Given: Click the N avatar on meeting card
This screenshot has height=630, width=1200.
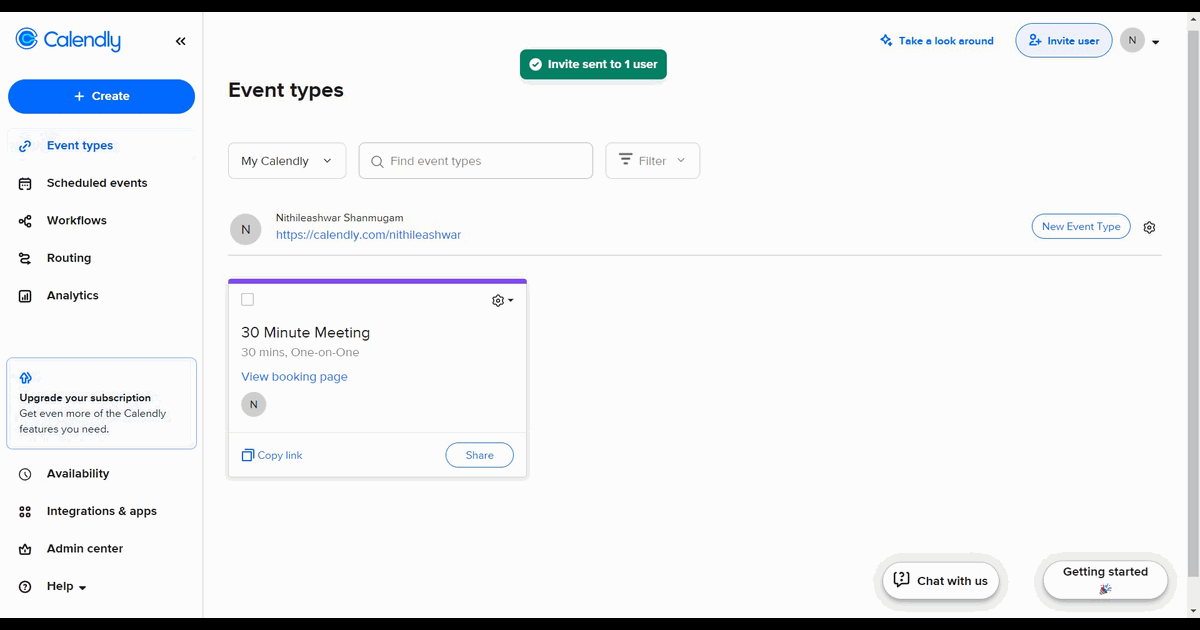Looking at the screenshot, I should point(254,404).
